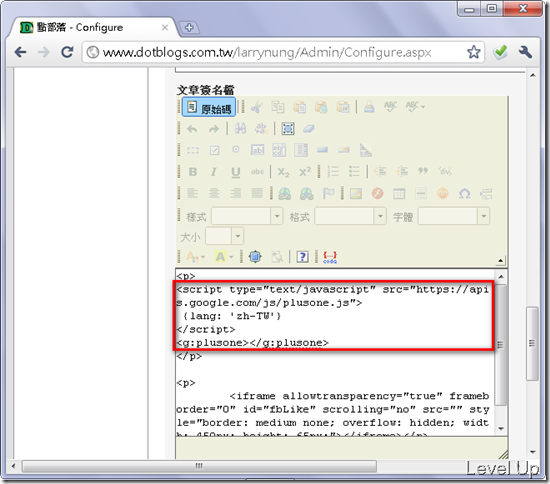The image size is (550, 484).
Task: Click the Paste icon
Action: tap(300, 107)
